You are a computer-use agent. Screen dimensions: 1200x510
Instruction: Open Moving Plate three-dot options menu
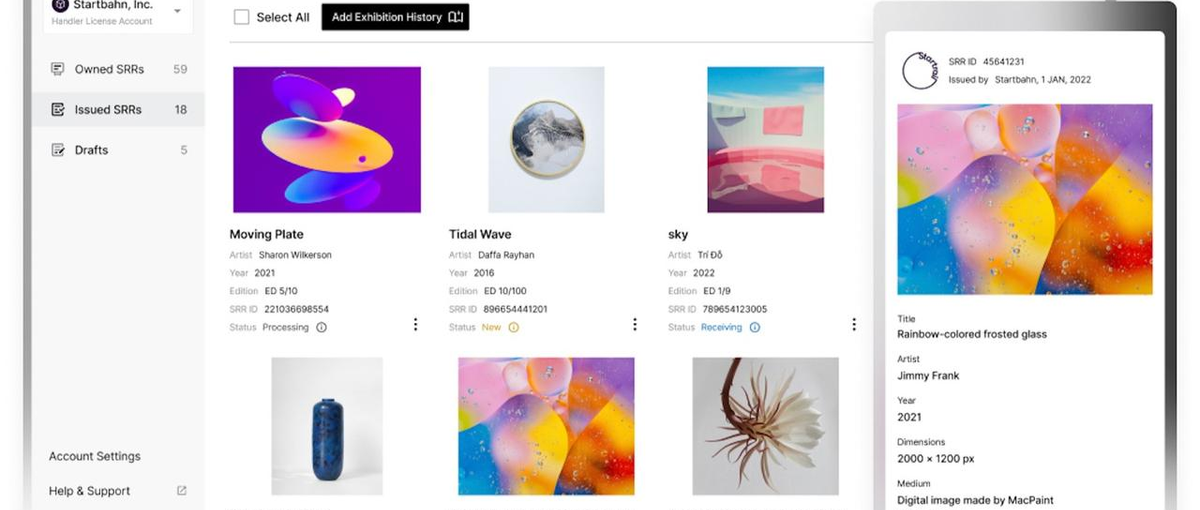pos(416,324)
